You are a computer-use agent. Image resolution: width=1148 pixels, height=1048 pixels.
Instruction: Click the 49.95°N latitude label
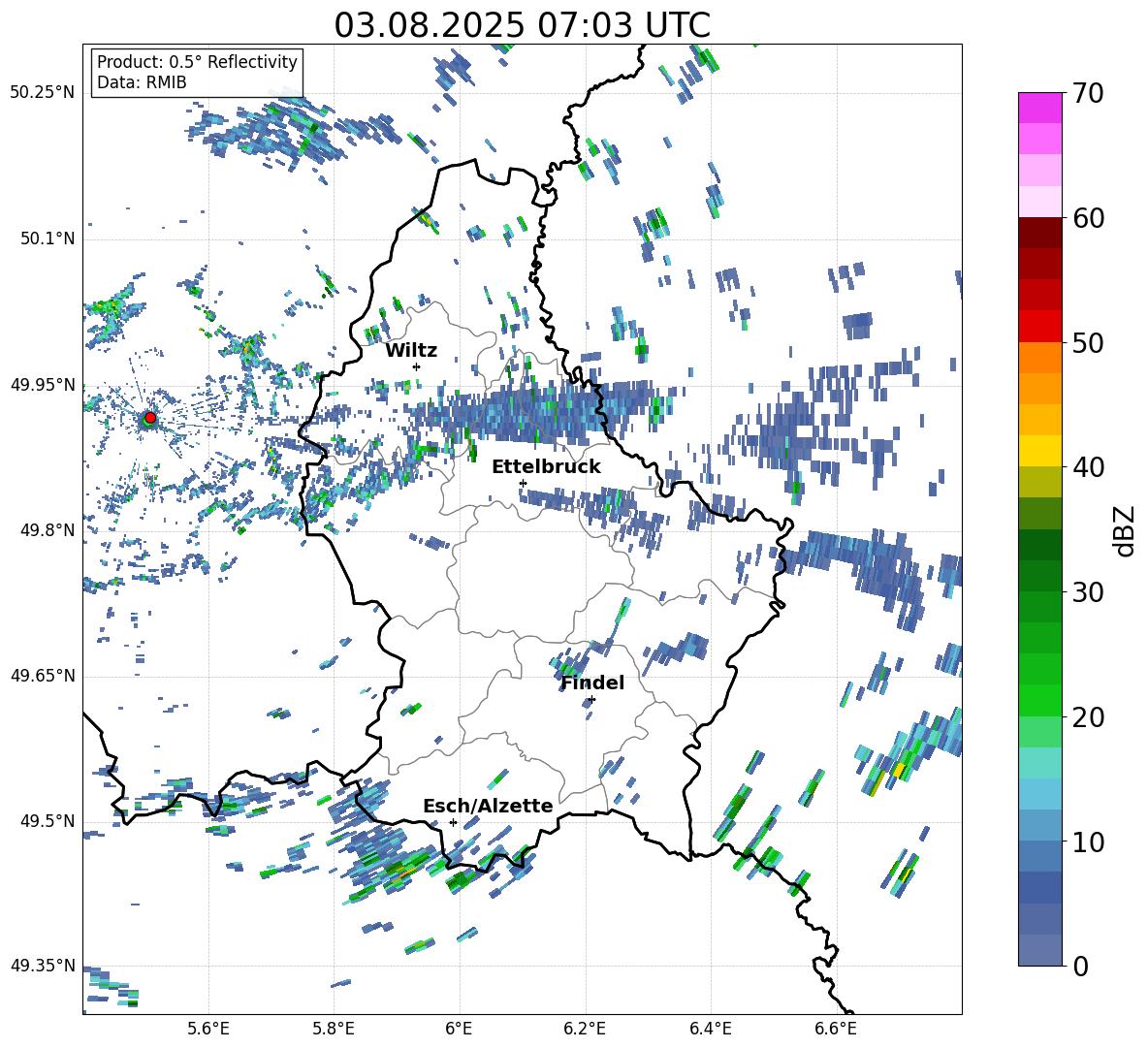[43, 384]
